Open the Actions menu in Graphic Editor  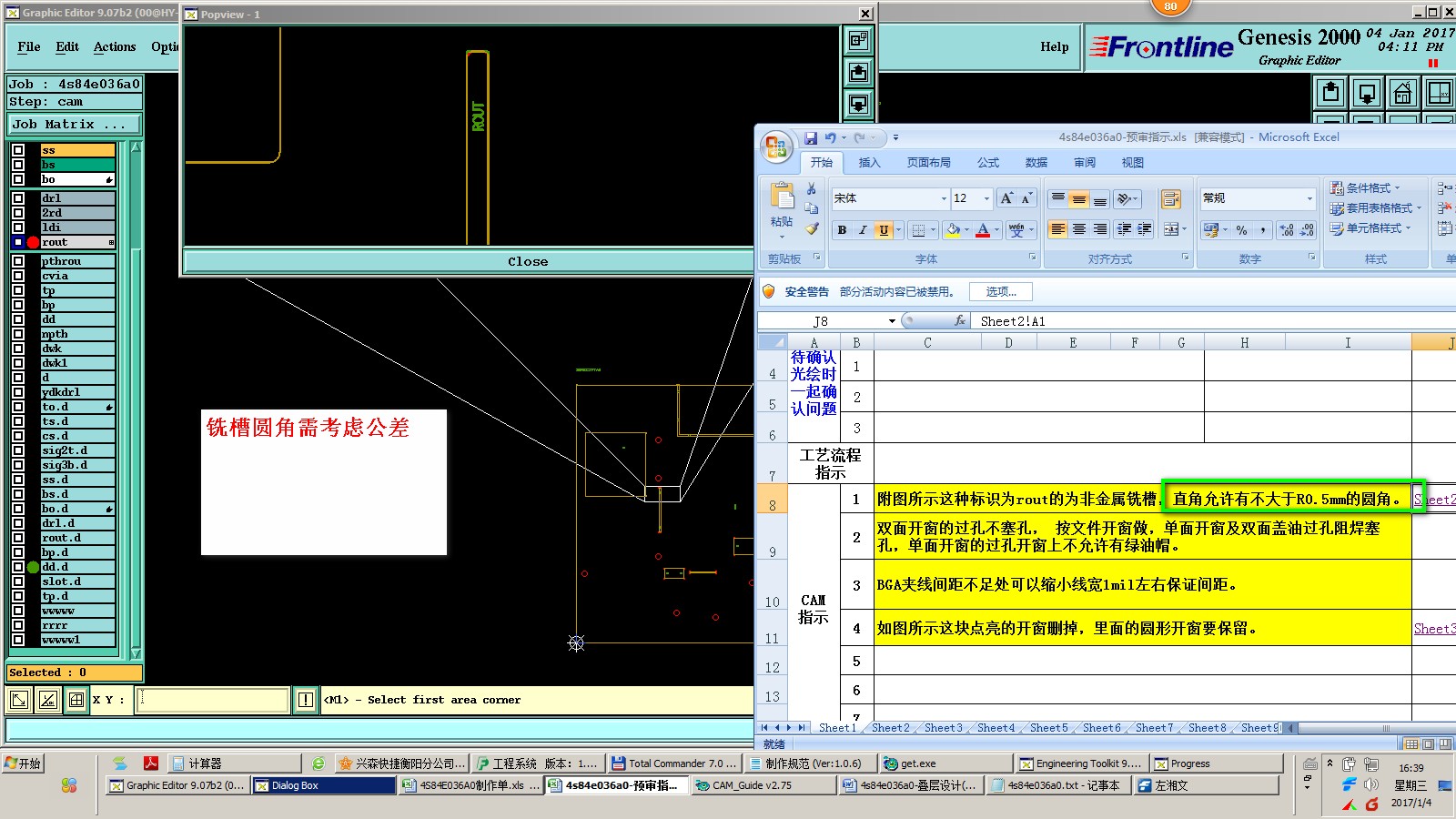115,47
